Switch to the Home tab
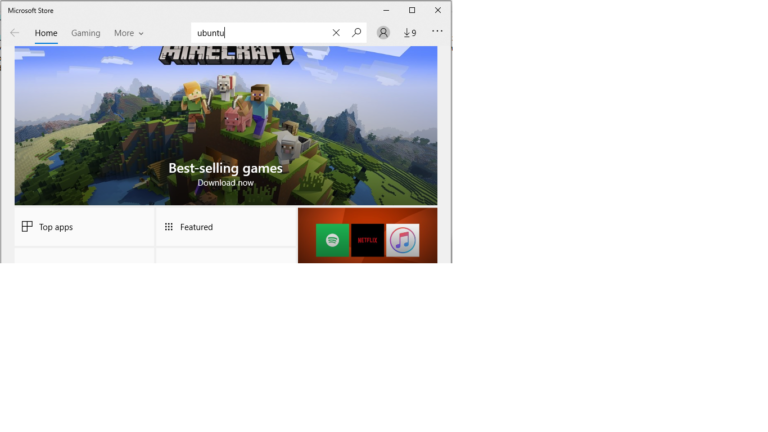This screenshot has height=432, width=768. 46,33
